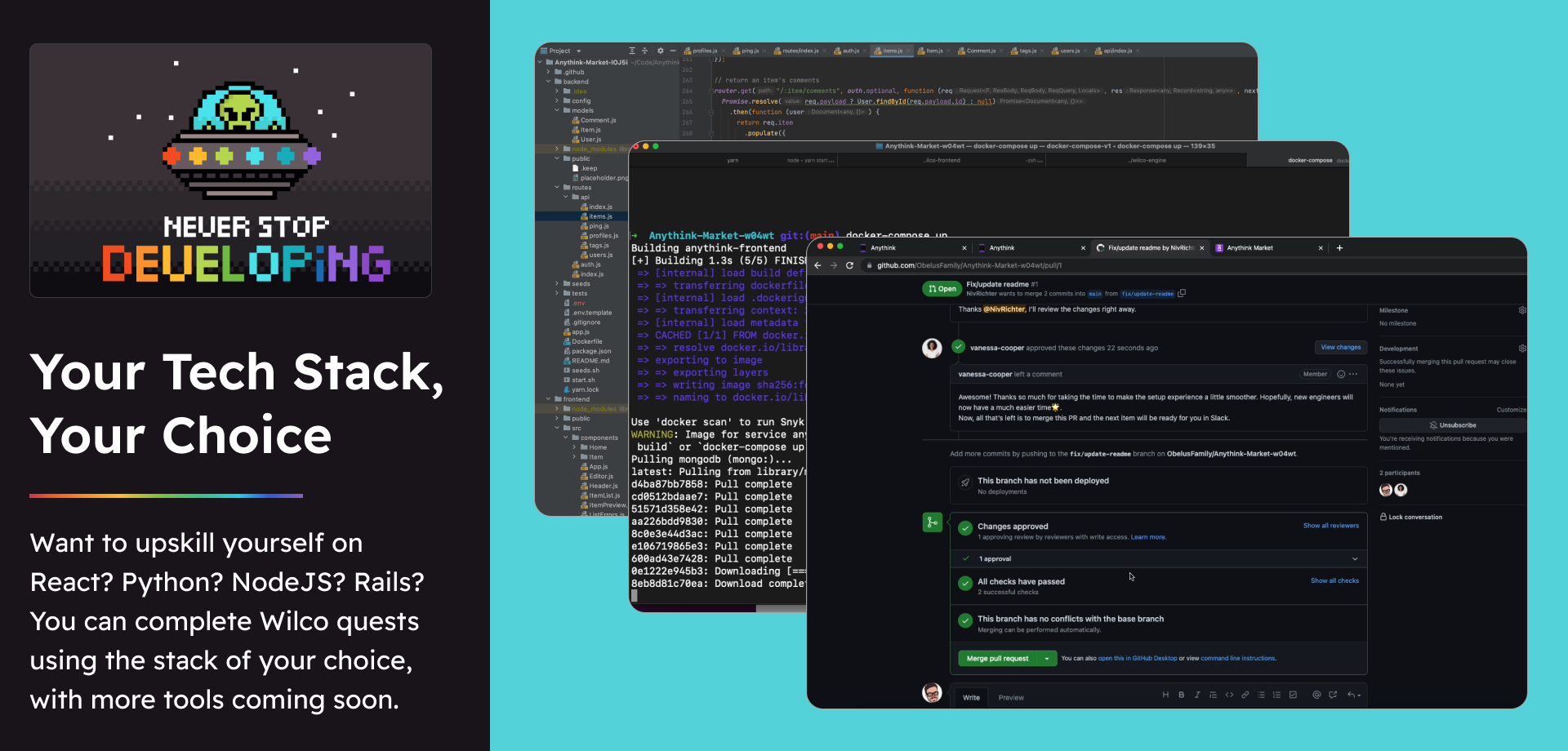Open README.md in IDE project tree

586,361
